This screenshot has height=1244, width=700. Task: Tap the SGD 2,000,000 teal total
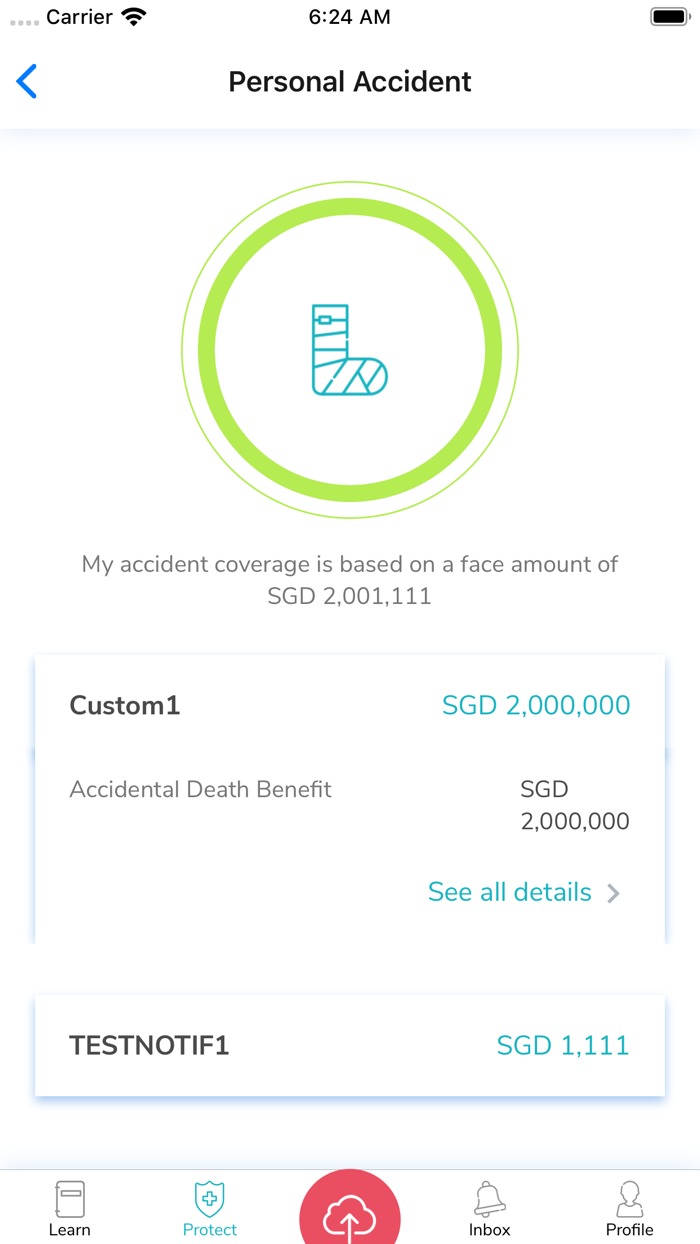(x=536, y=706)
